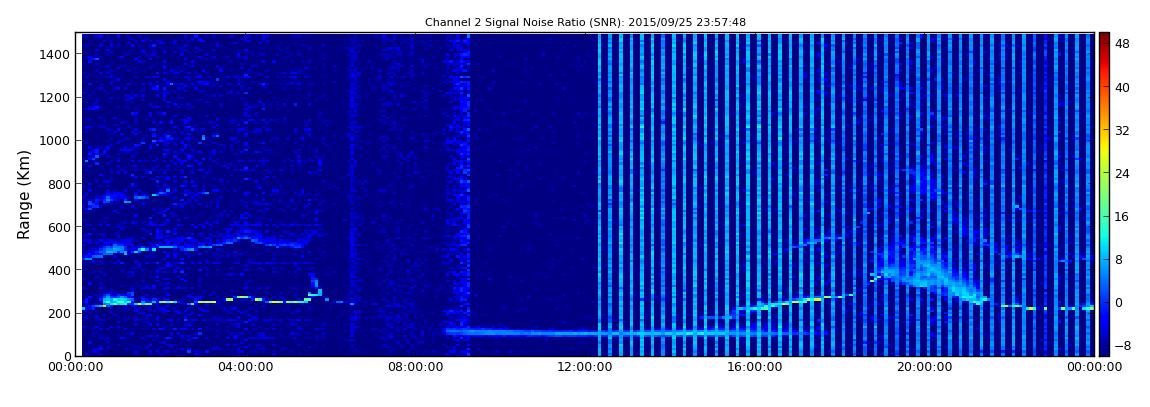Click the 1400 tick label on range axis

coord(56,54)
